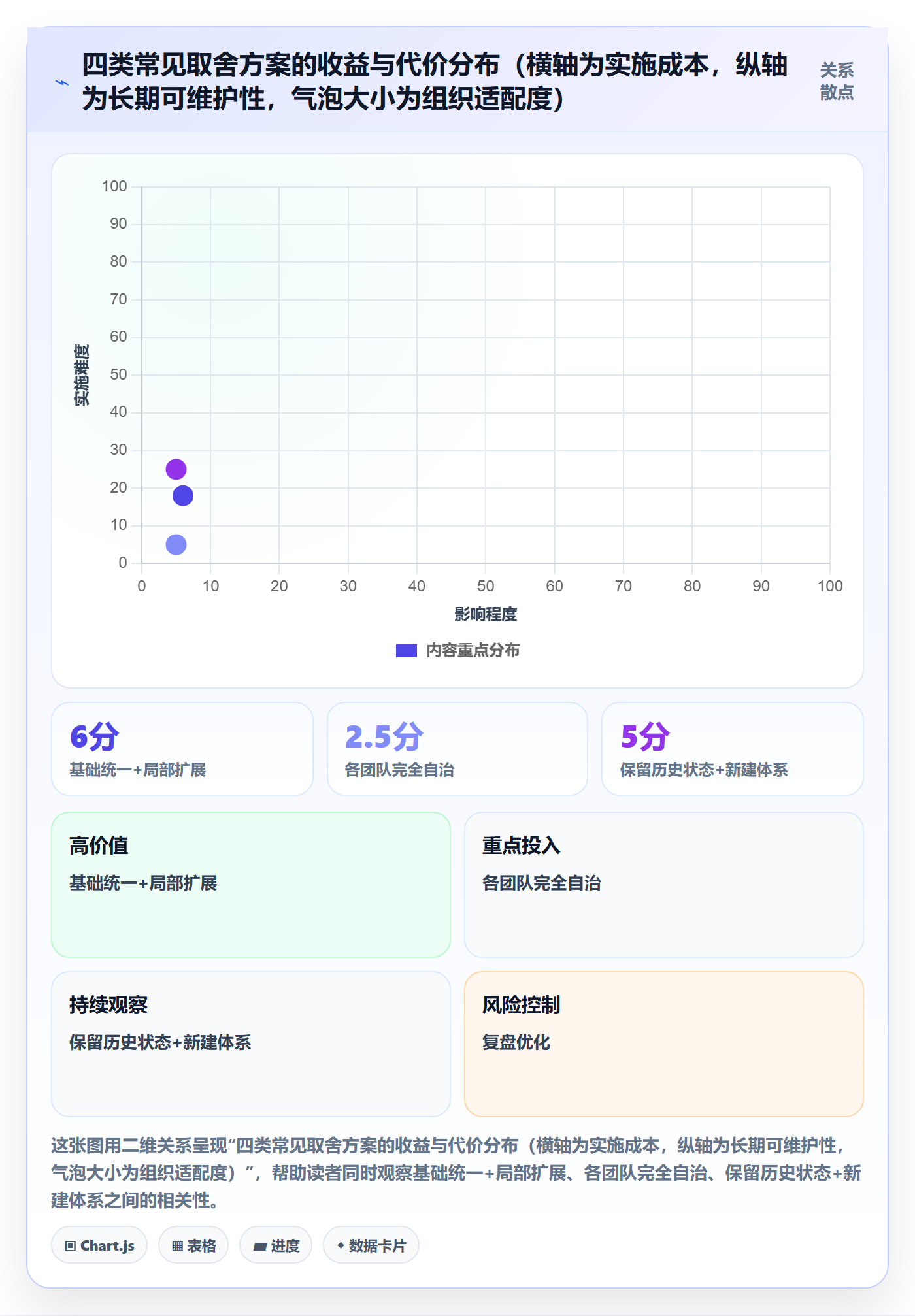Image resolution: width=915 pixels, height=1316 pixels.
Task: Toggle the 内容重点分布 legend color box
Action: click(407, 651)
